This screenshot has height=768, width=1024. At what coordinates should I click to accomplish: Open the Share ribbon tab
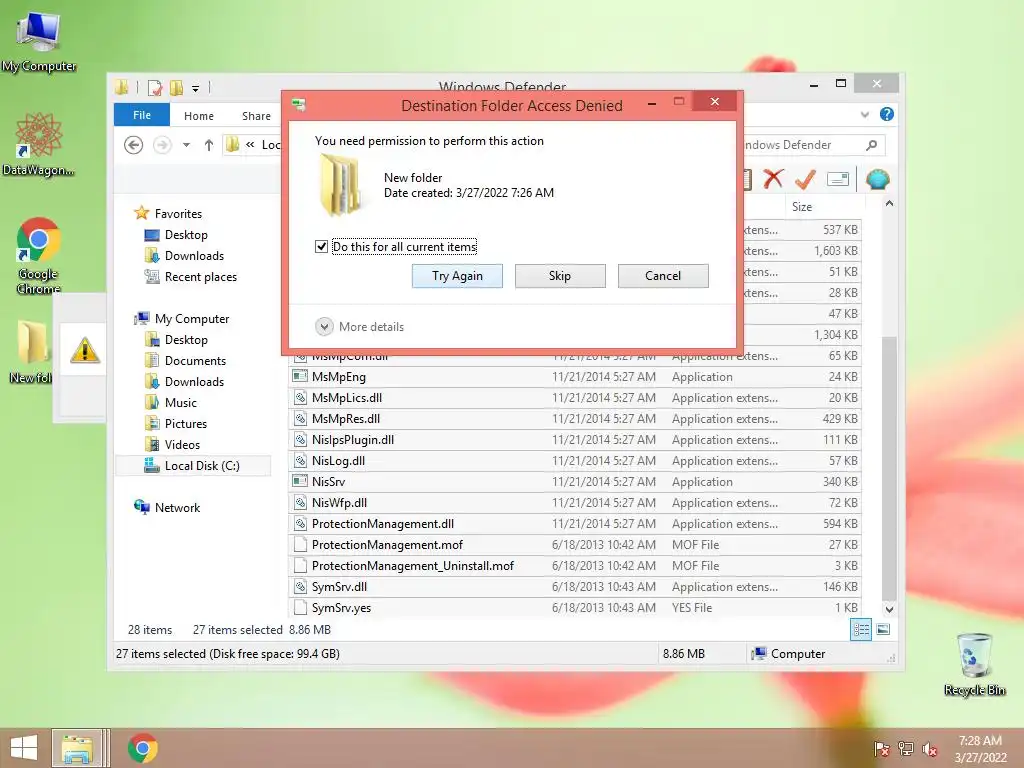256,116
